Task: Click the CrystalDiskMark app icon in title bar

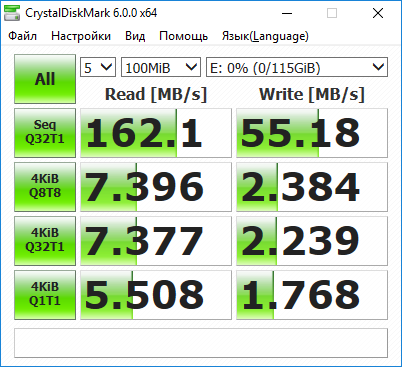Action: click(12, 13)
